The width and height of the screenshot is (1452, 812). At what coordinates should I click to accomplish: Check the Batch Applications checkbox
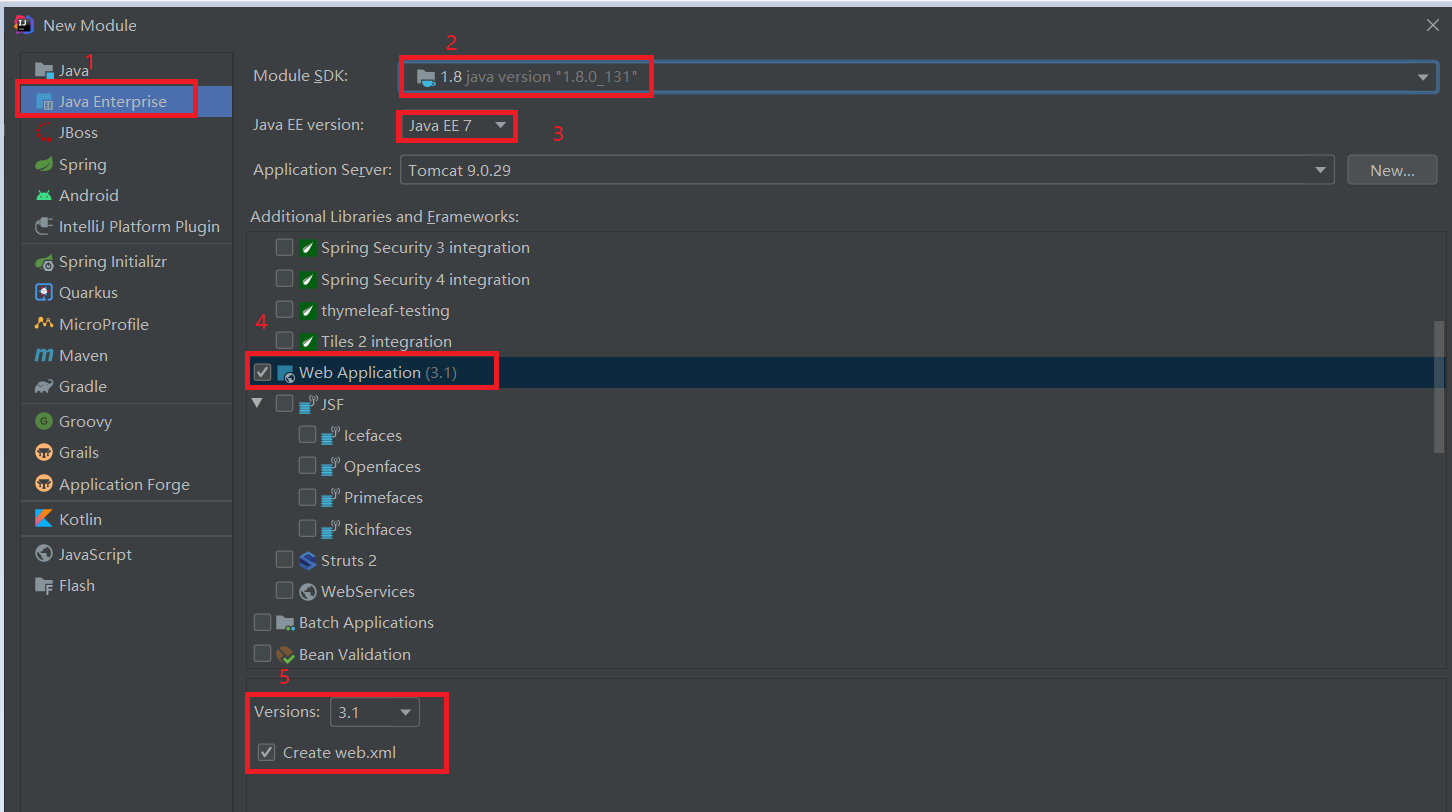(263, 622)
